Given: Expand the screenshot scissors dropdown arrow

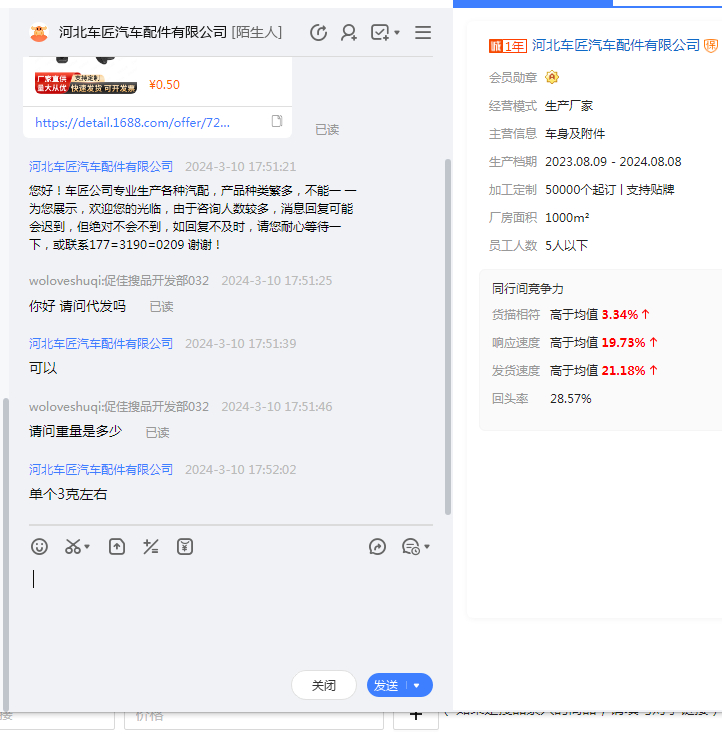Looking at the screenshot, I should click(87, 547).
